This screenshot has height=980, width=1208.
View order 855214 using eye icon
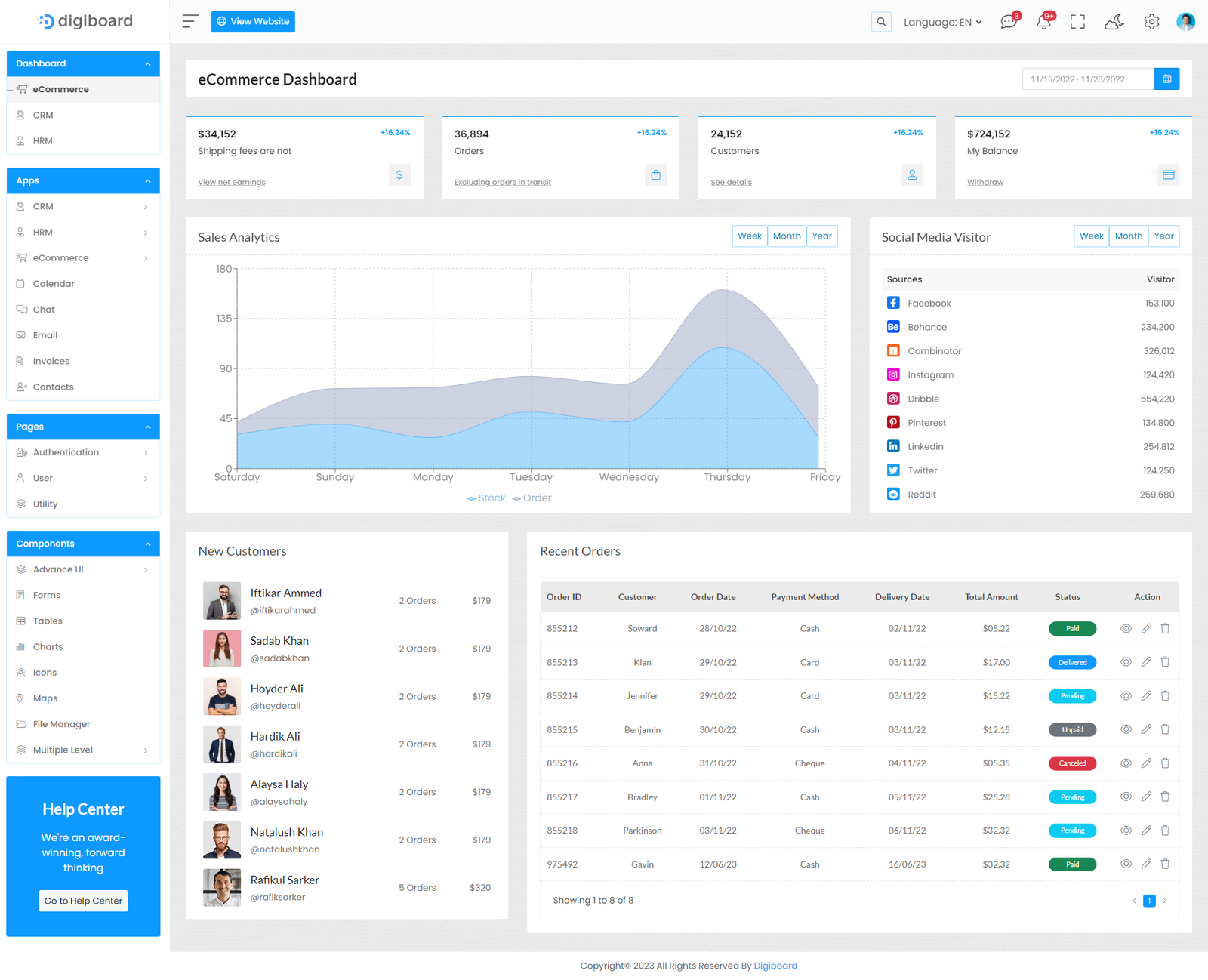click(x=1126, y=696)
